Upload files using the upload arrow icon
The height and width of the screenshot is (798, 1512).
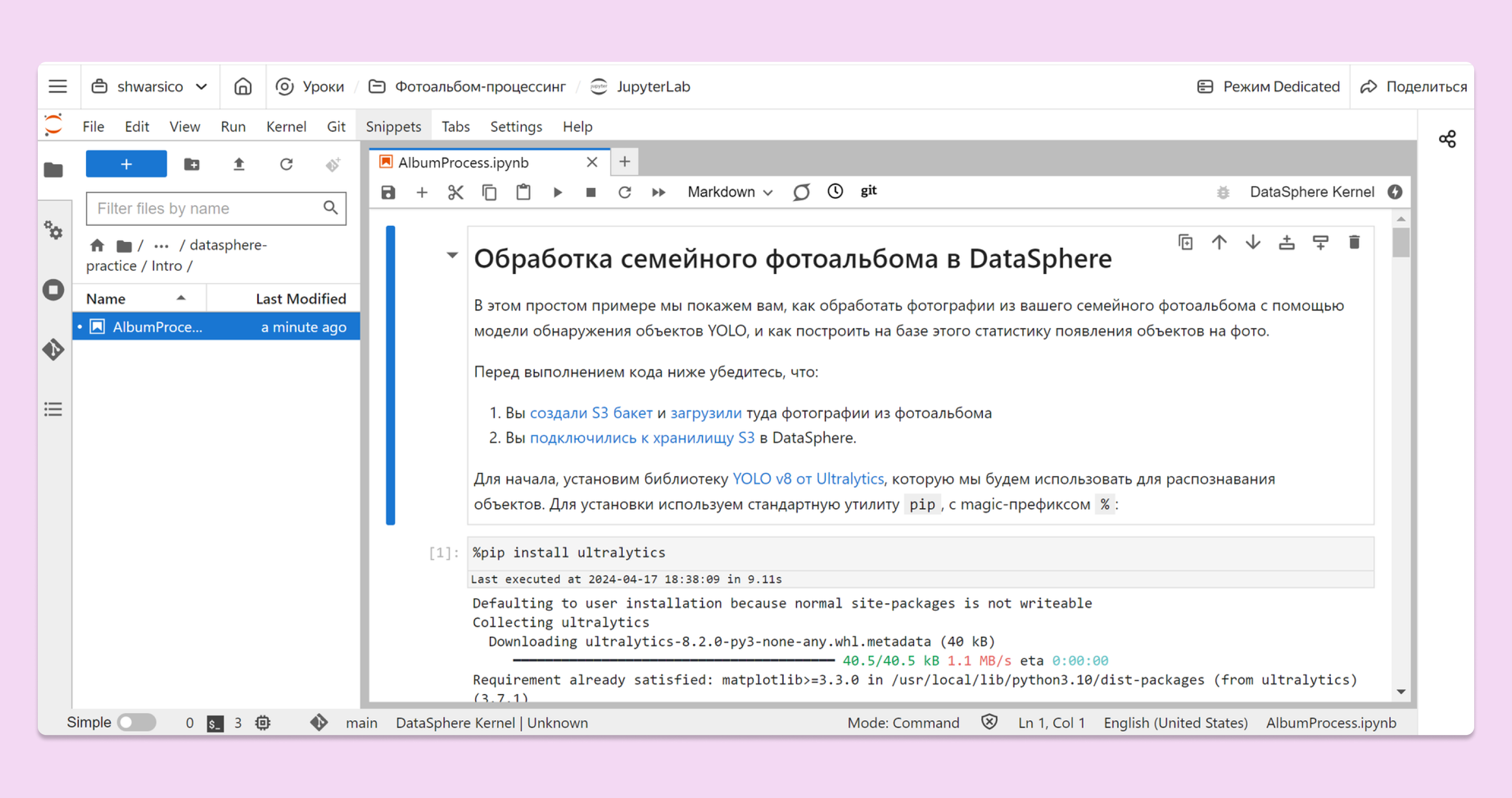coord(239,164)
